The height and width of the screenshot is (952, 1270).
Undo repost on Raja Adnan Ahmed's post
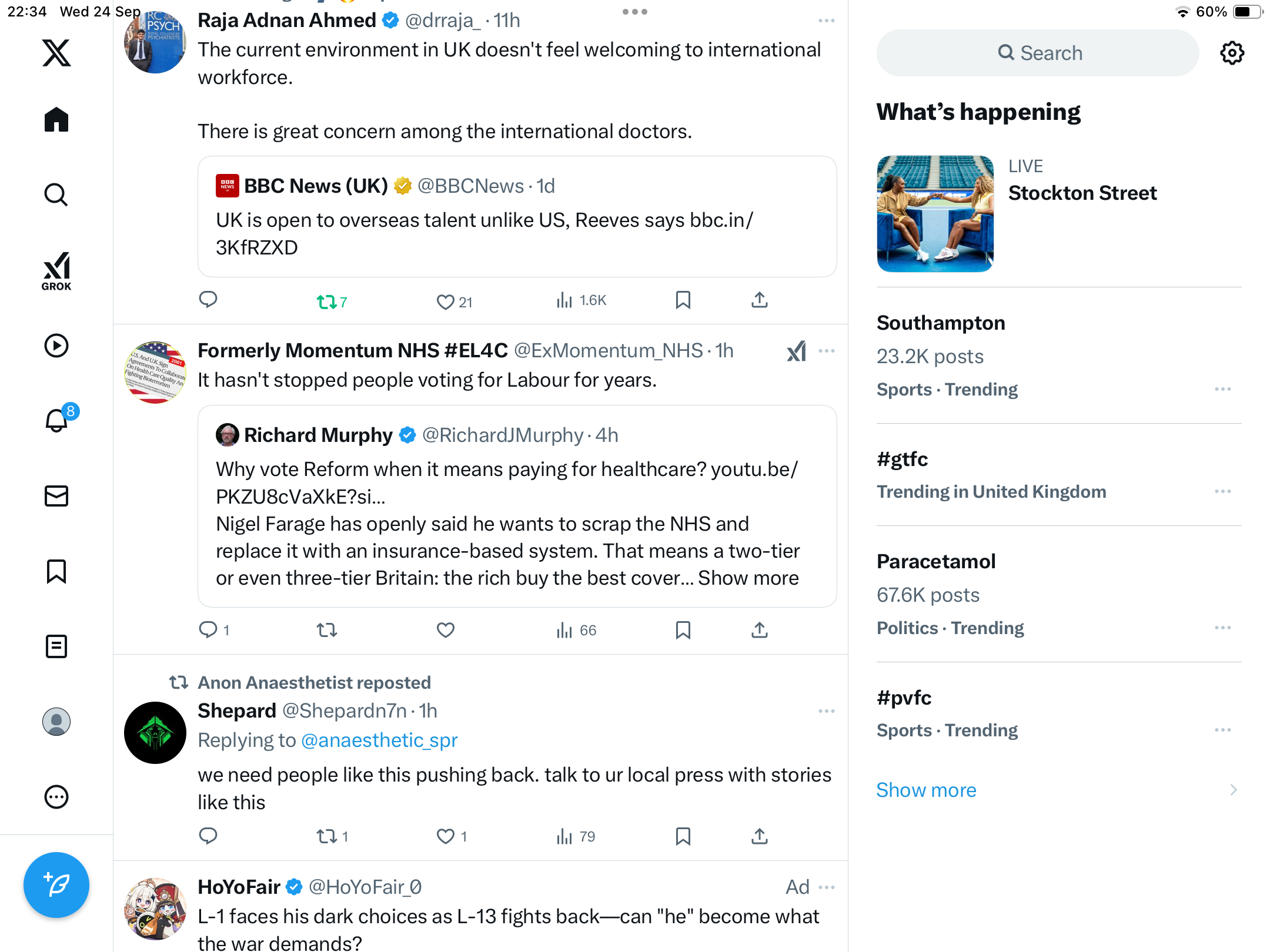point(326,301)
